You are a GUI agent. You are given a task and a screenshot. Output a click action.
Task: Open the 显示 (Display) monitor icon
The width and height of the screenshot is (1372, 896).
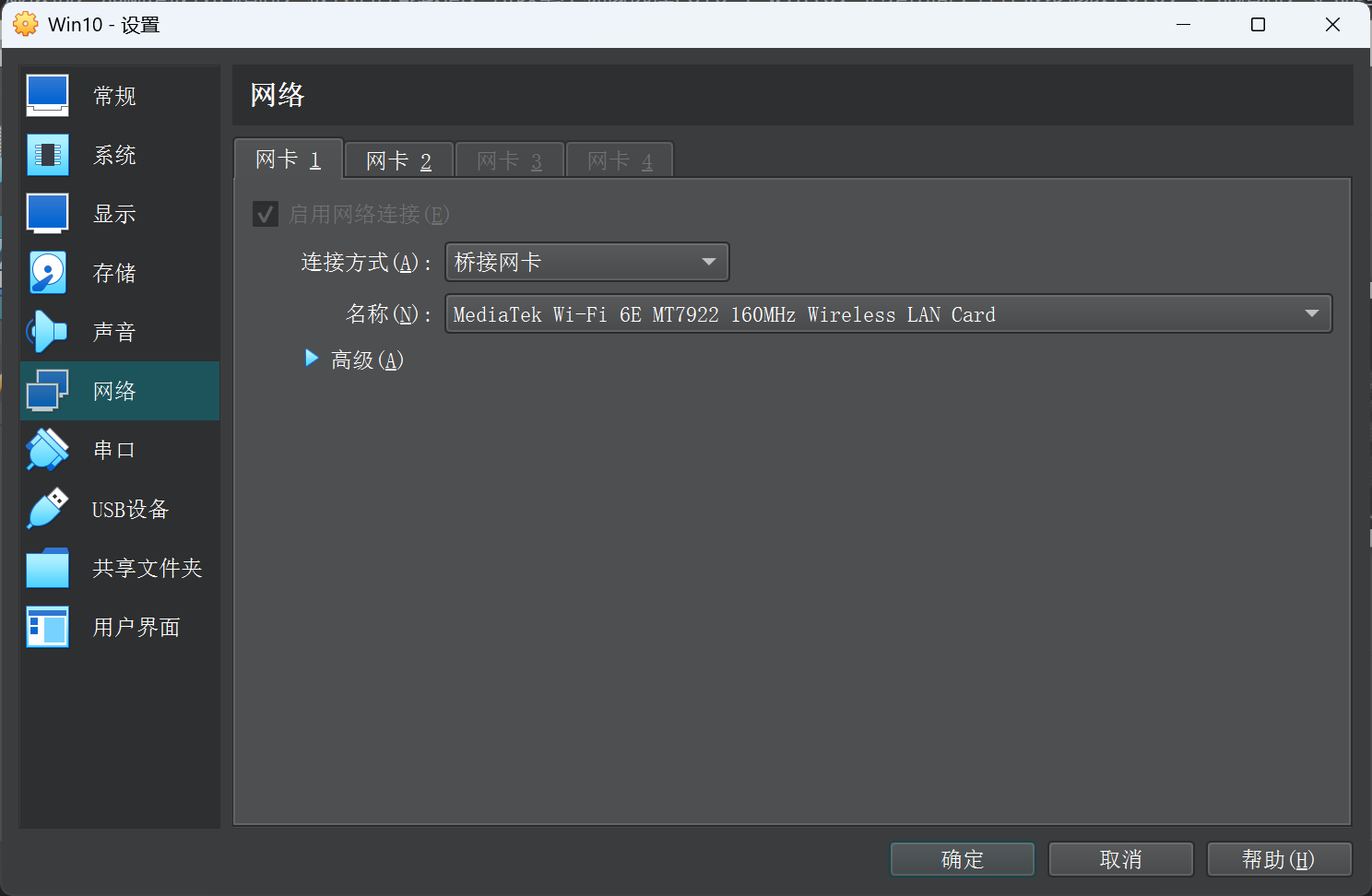(47, 214)
